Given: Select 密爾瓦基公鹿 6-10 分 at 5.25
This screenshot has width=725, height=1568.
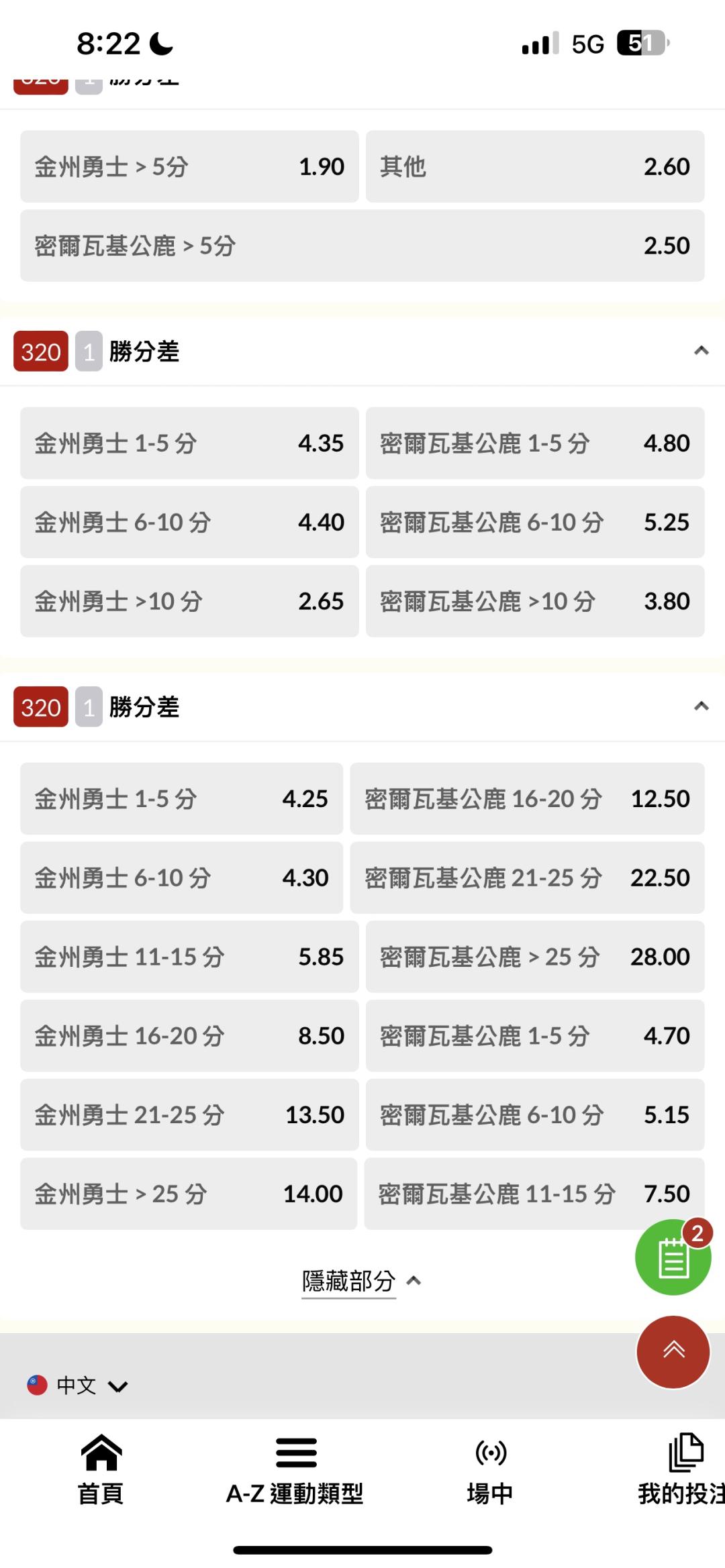Looking at the screenshot, I should click(535, 522).
